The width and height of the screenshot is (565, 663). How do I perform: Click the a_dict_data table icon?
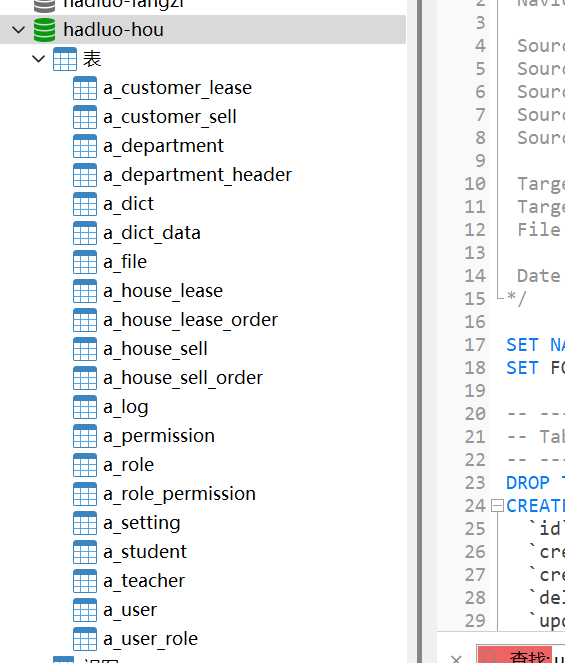click(85, 233)
